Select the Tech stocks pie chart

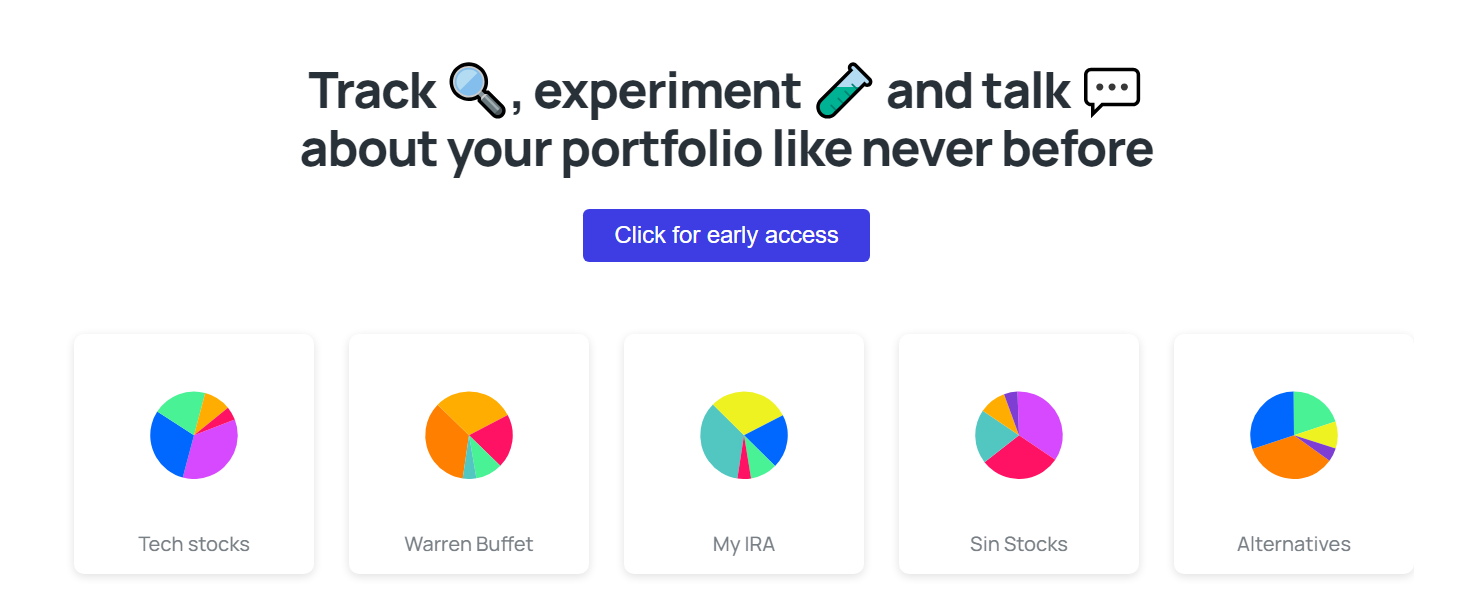(194, 435)
